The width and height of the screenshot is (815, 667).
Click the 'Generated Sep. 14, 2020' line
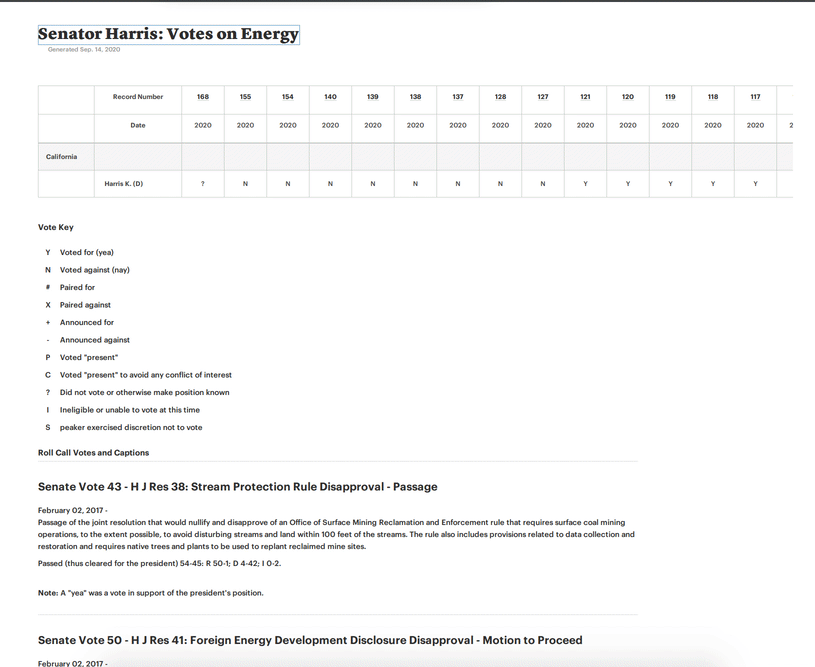[x=84, y=49]
